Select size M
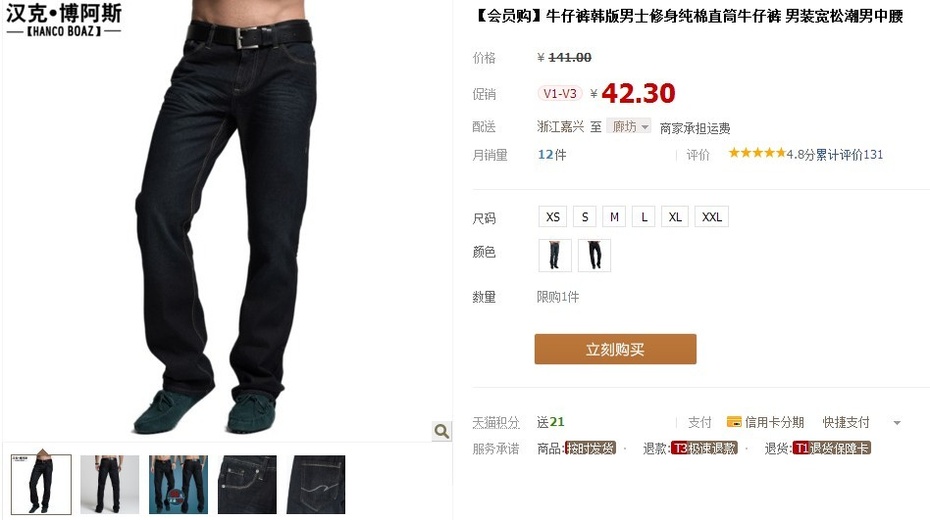Screen dimensions: 930x520 coord(614,217)
